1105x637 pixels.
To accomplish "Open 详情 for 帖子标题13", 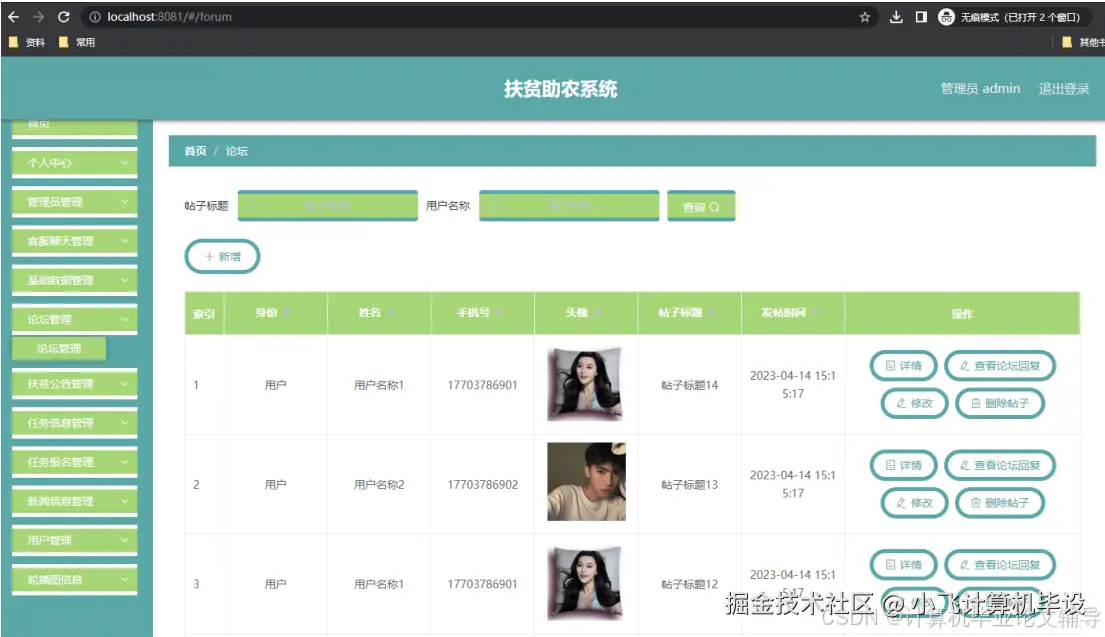I will 903,465.
